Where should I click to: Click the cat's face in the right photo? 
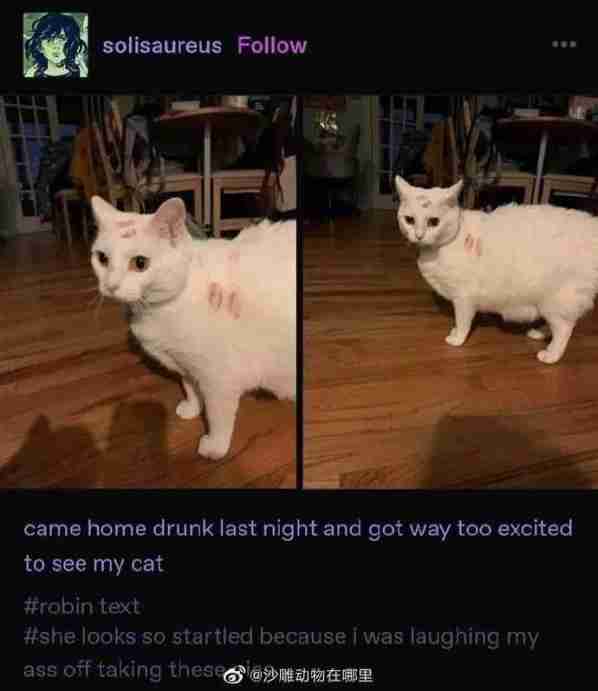[427, 214]
